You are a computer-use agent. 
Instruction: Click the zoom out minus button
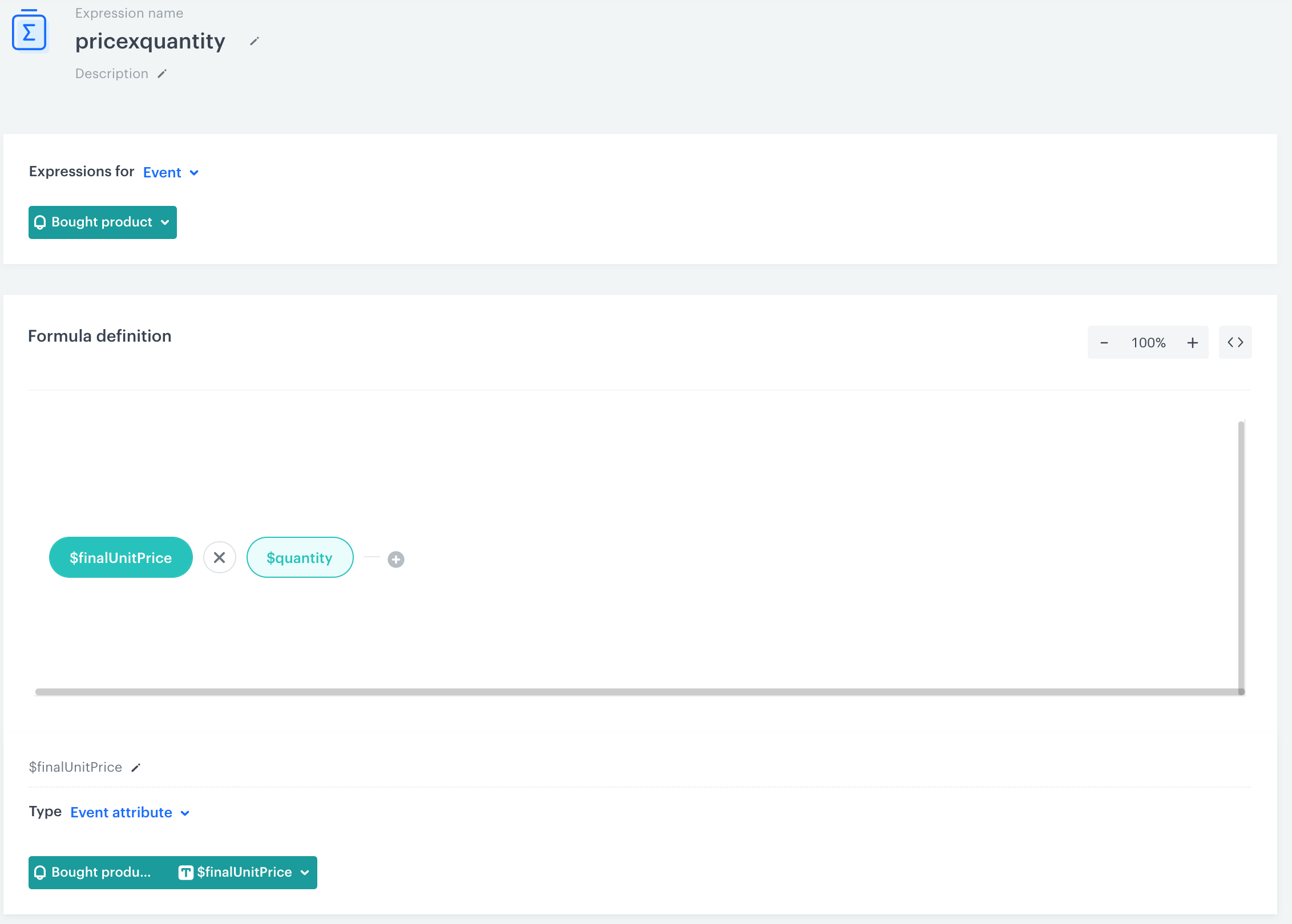point(1104,342)
